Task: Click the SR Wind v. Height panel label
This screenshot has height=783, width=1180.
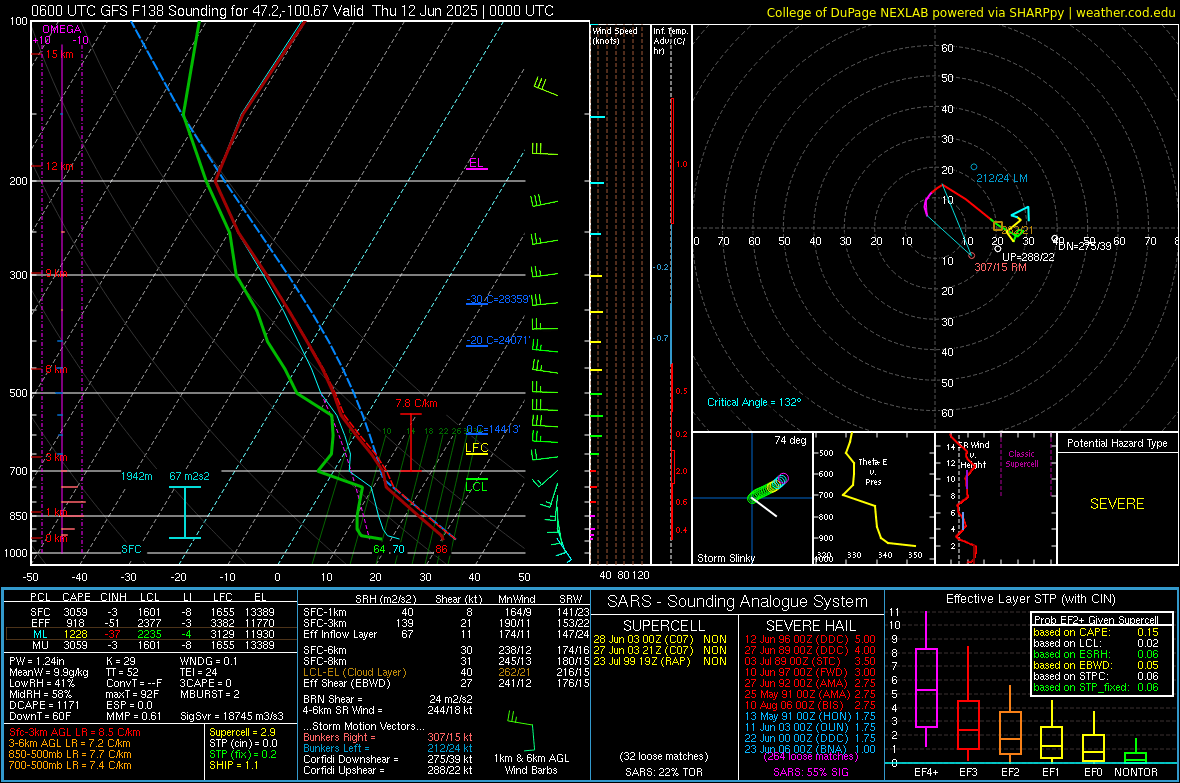Action: click(973, 455)
